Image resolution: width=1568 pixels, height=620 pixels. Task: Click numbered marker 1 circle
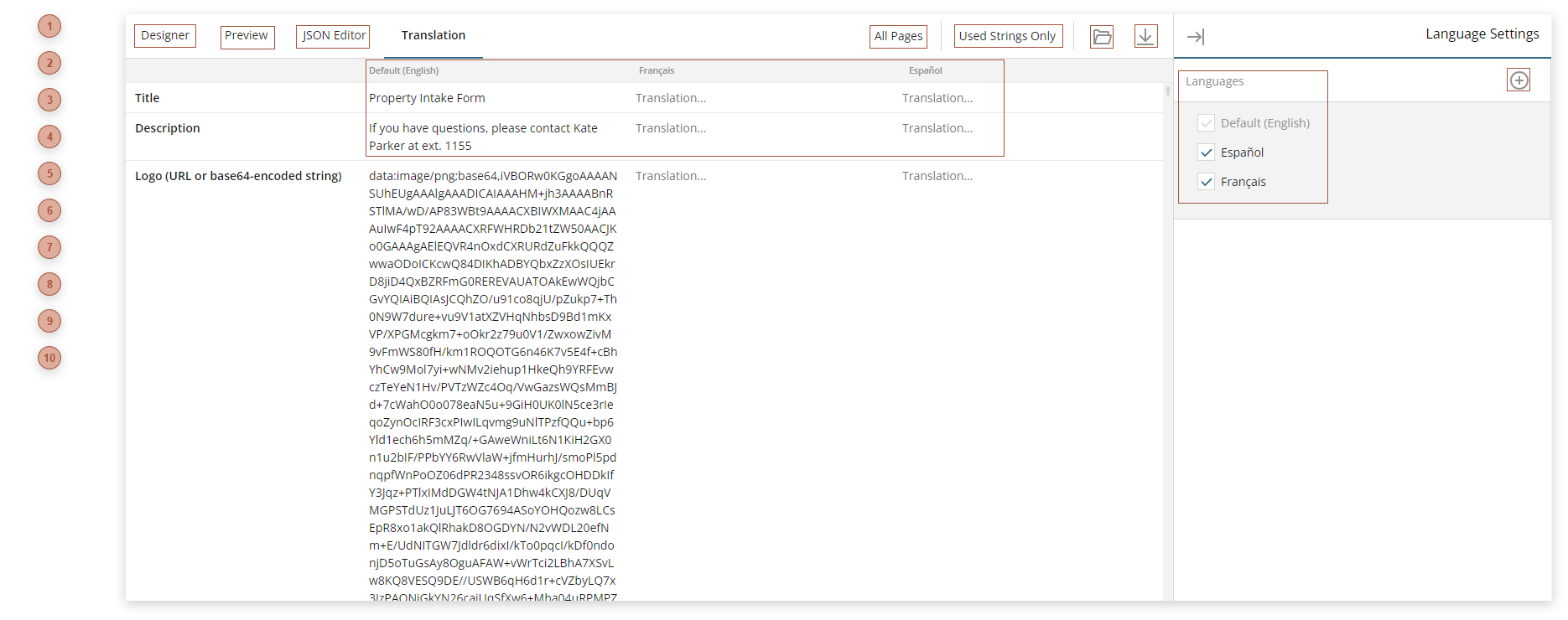click(x=49, y=27)
